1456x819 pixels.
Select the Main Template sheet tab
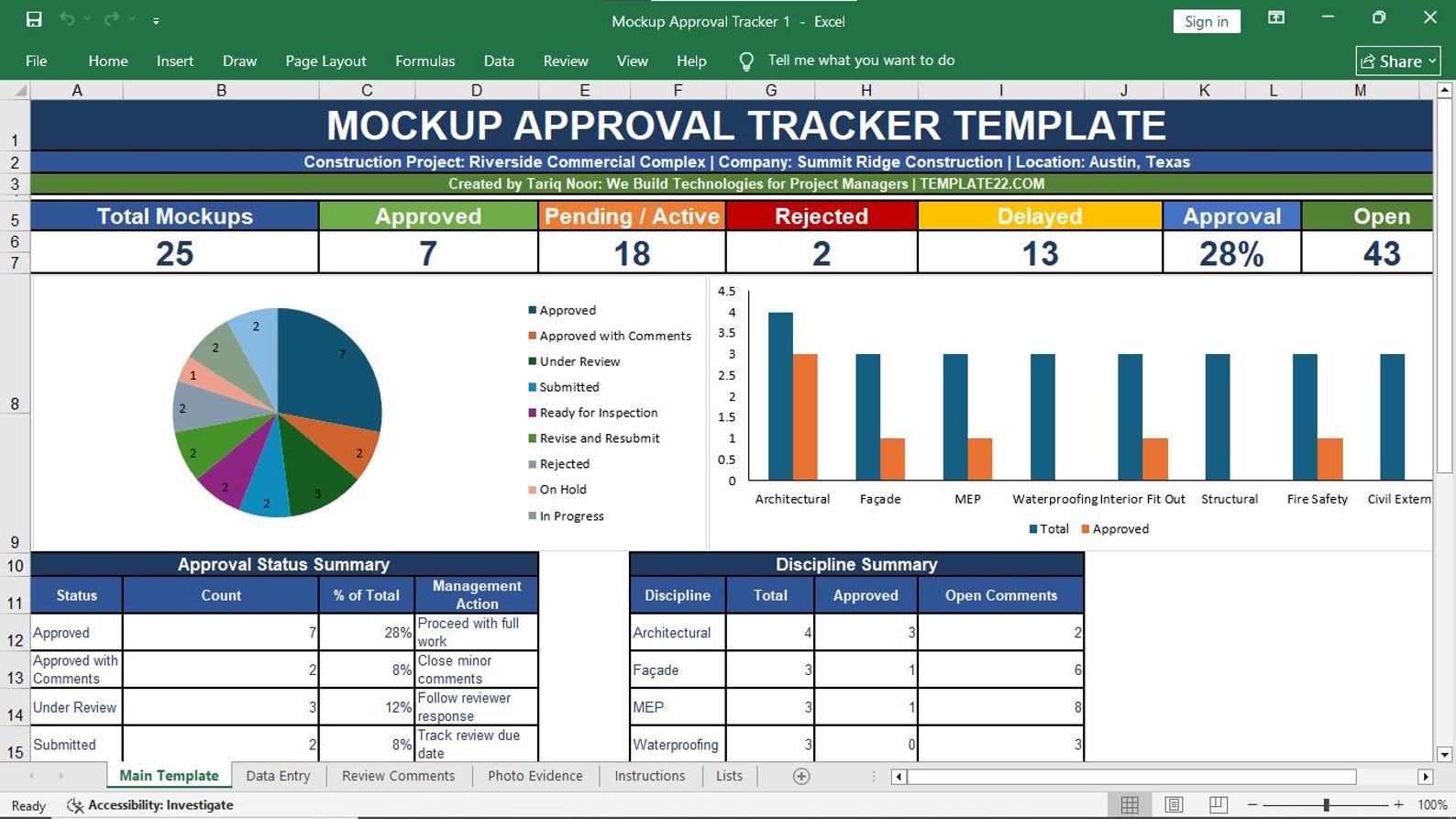pyautogui.click(x=169, y=776)
